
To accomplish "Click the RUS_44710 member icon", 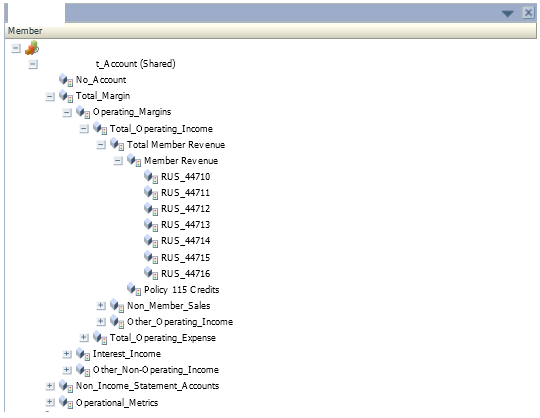I will click(151, 177).
